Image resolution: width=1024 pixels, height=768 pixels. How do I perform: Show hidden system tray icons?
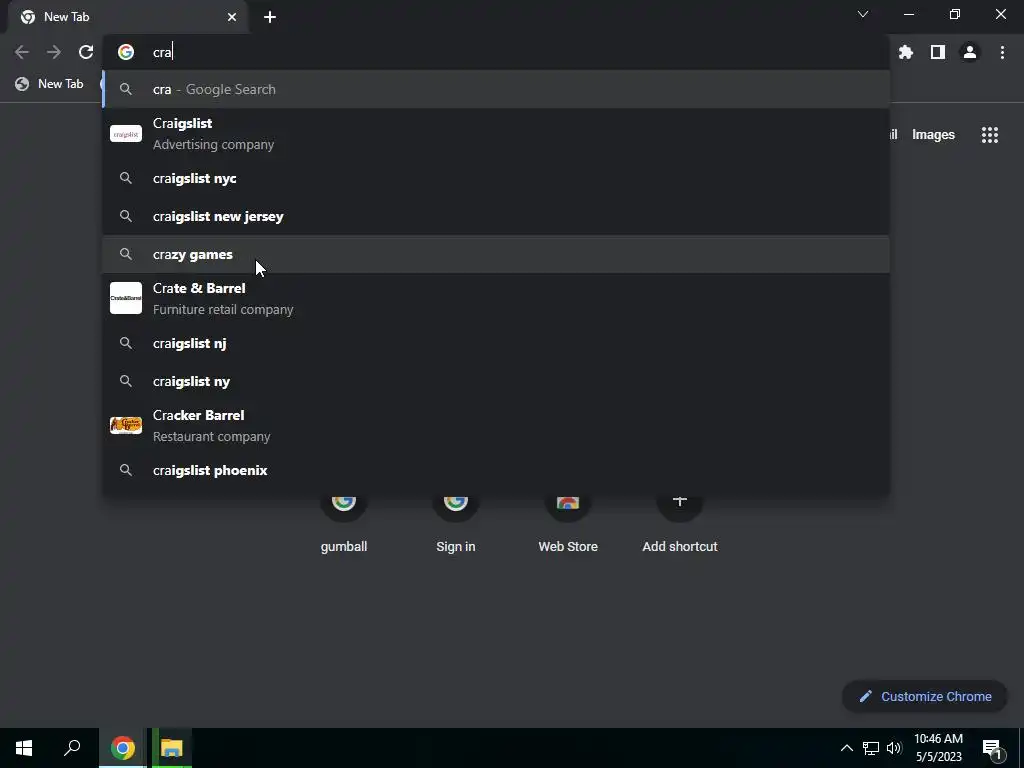point(846,748)
